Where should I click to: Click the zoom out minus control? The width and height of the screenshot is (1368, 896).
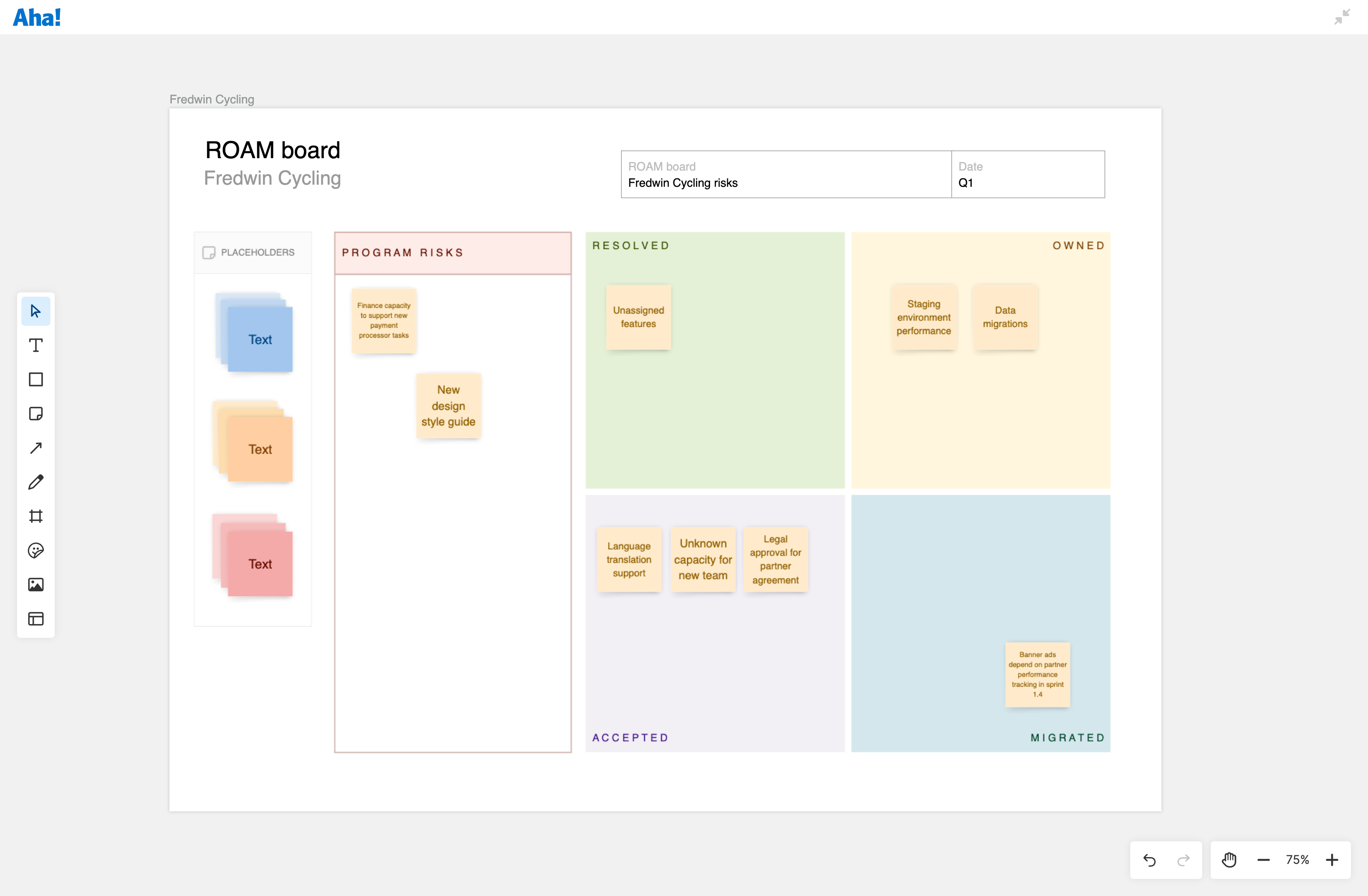click(x=1263, y=860)
